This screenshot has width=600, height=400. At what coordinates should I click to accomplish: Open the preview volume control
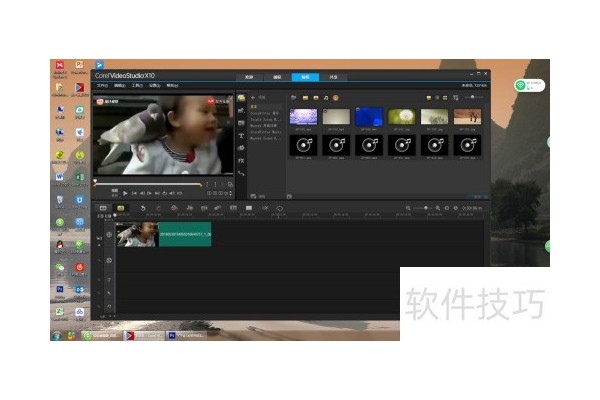pyautogui.click(x=172, y=193)
